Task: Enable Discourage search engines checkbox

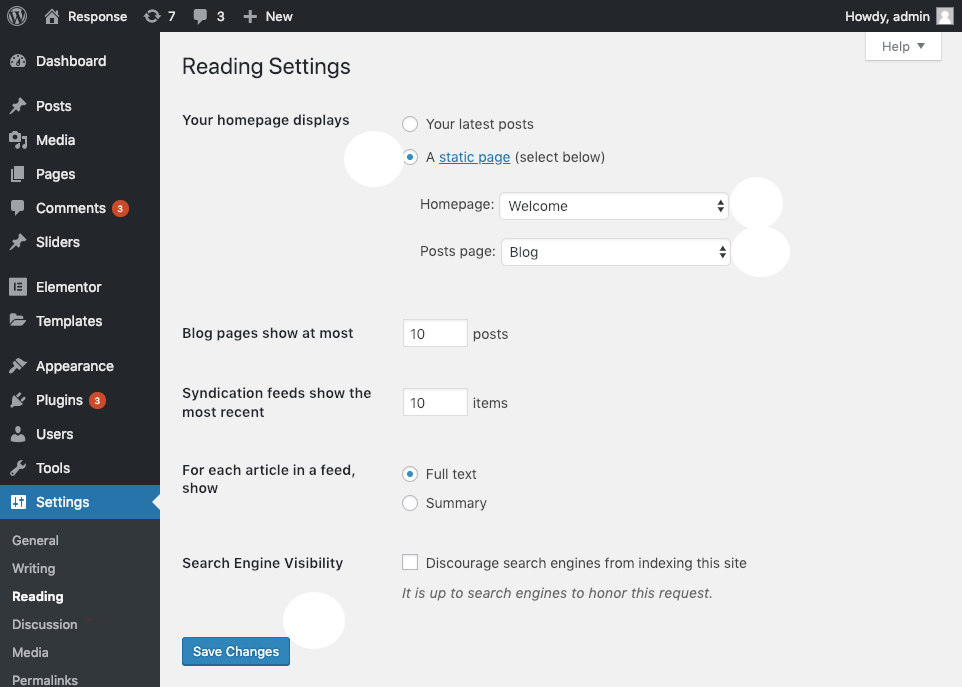Action: coord(410,562)
